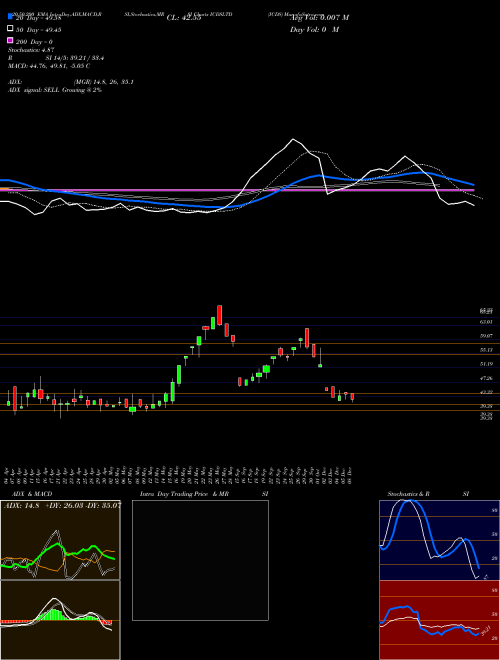Click the MACD values line
500x660 pixels.
(49, 66)
